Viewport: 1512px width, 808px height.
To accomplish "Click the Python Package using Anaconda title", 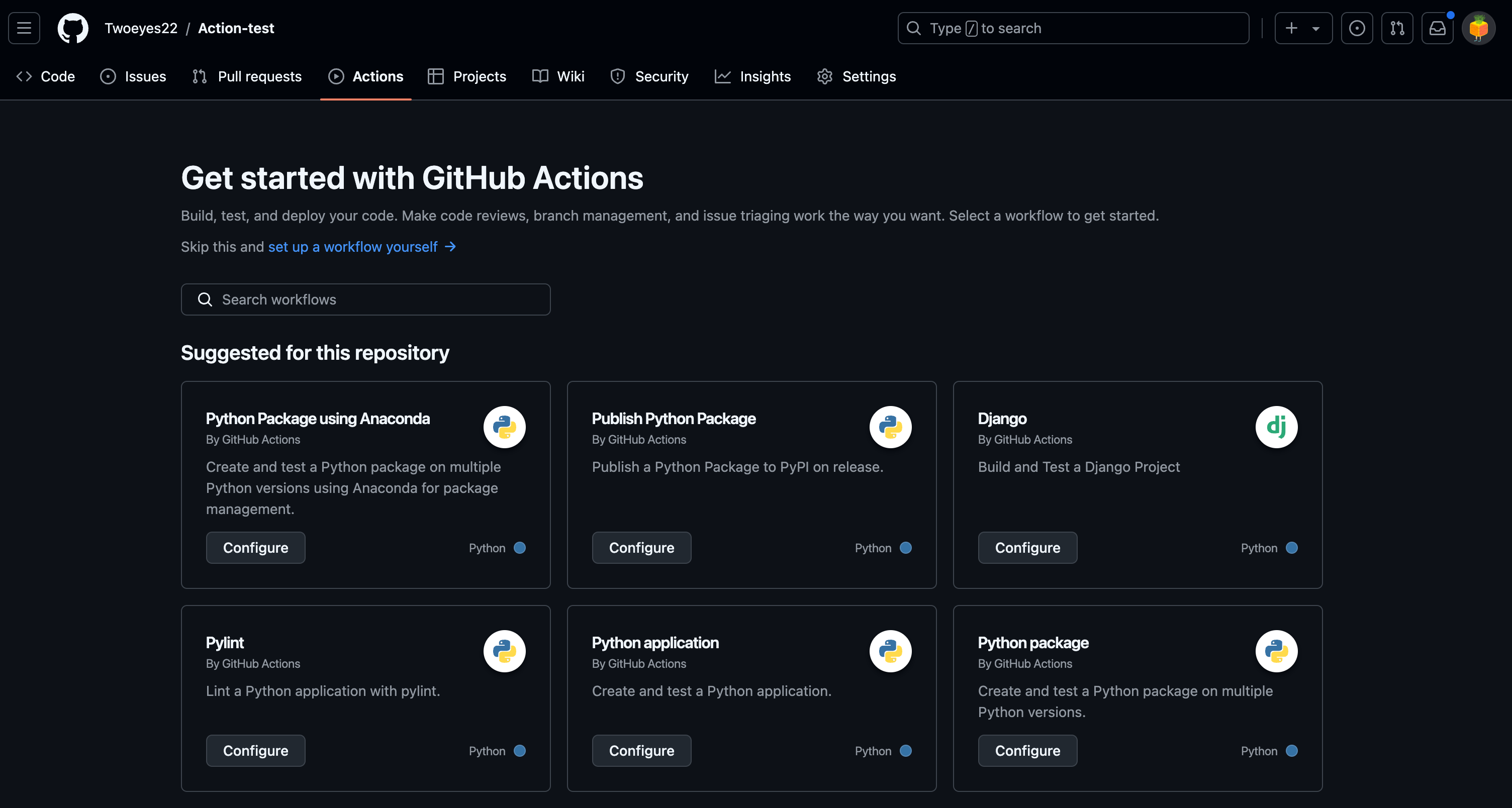I will pyautogui.click(x=318, y=419).
